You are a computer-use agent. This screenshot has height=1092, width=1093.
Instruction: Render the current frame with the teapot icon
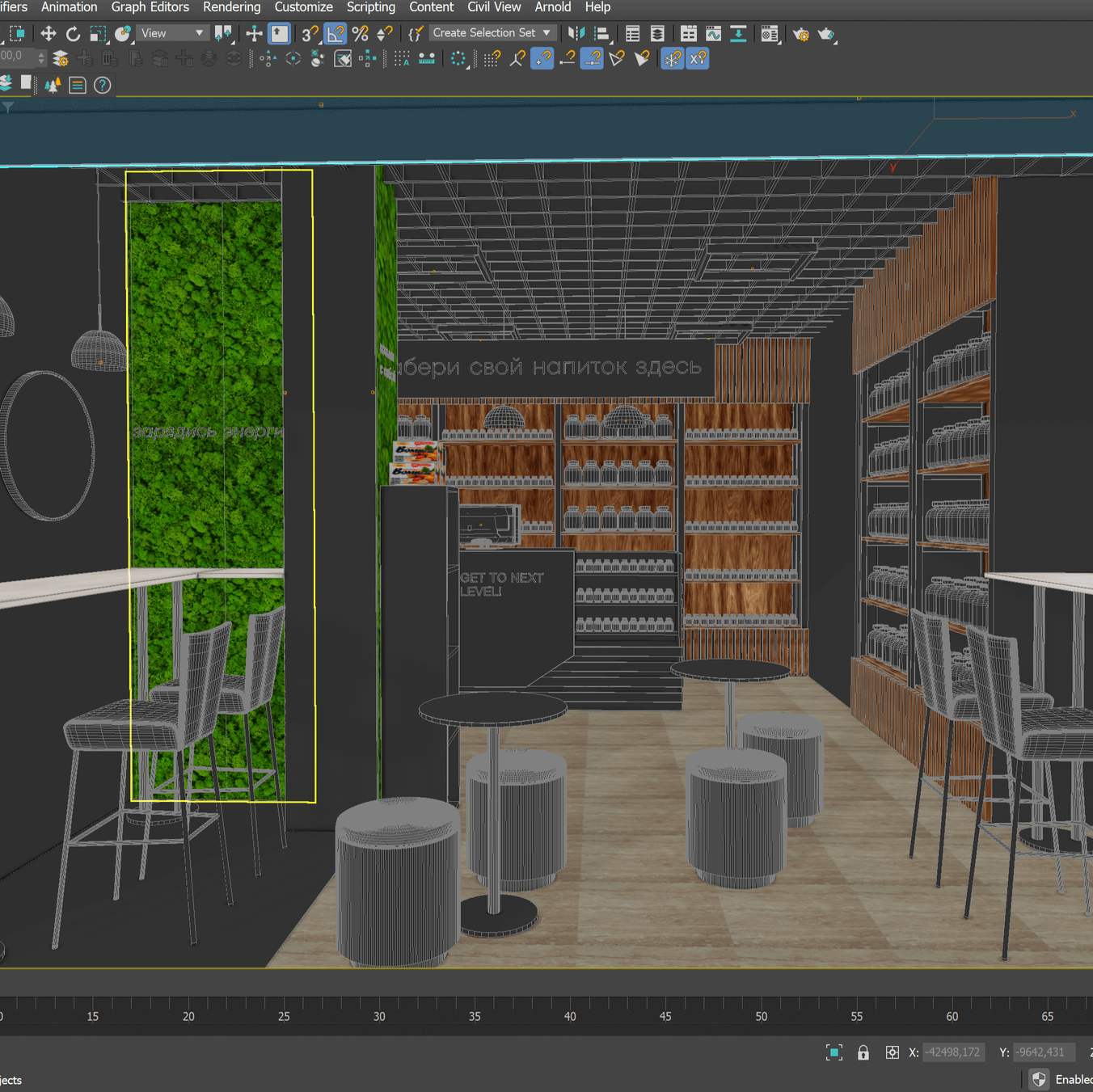(826, 33)
